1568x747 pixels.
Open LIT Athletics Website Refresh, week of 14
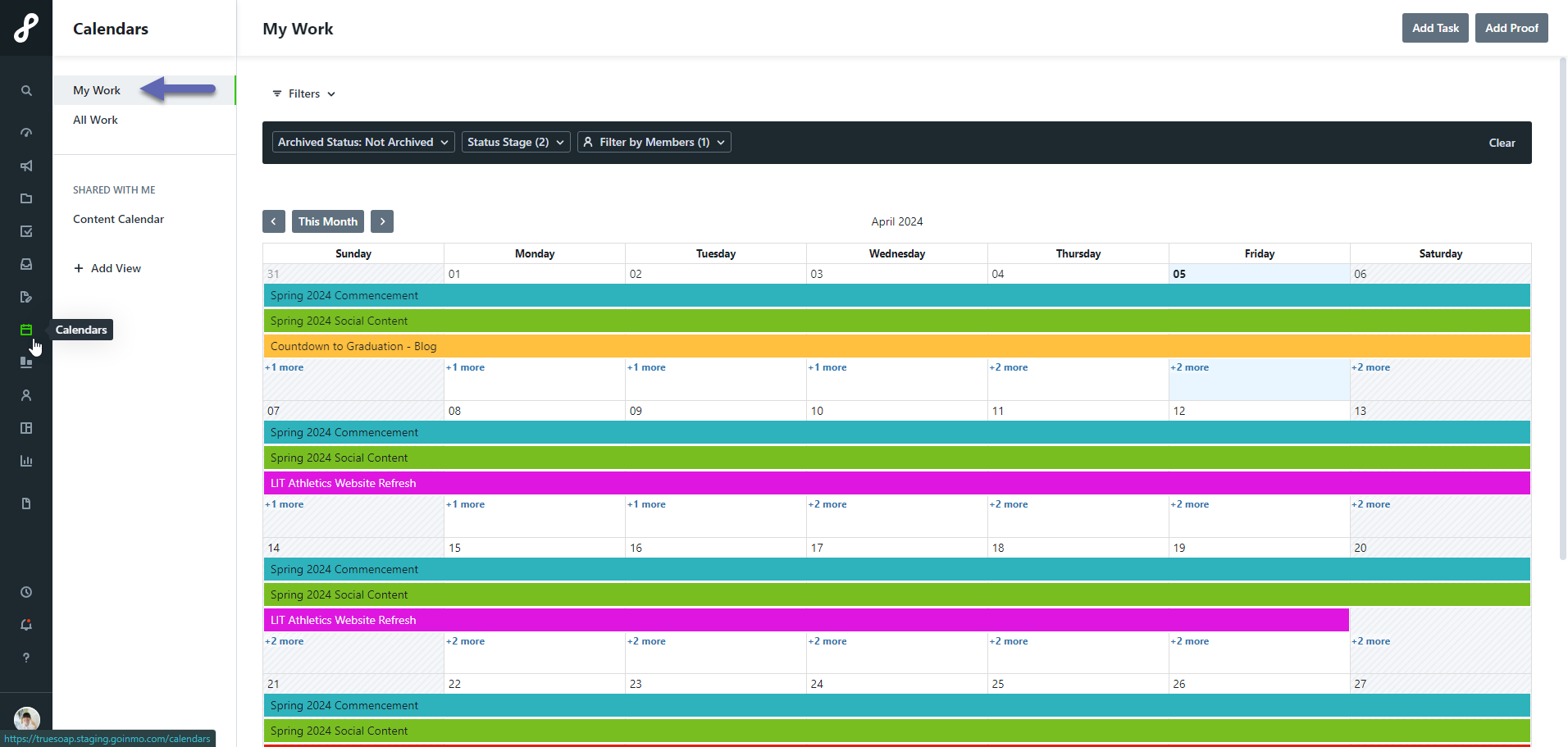click(806, 620)
